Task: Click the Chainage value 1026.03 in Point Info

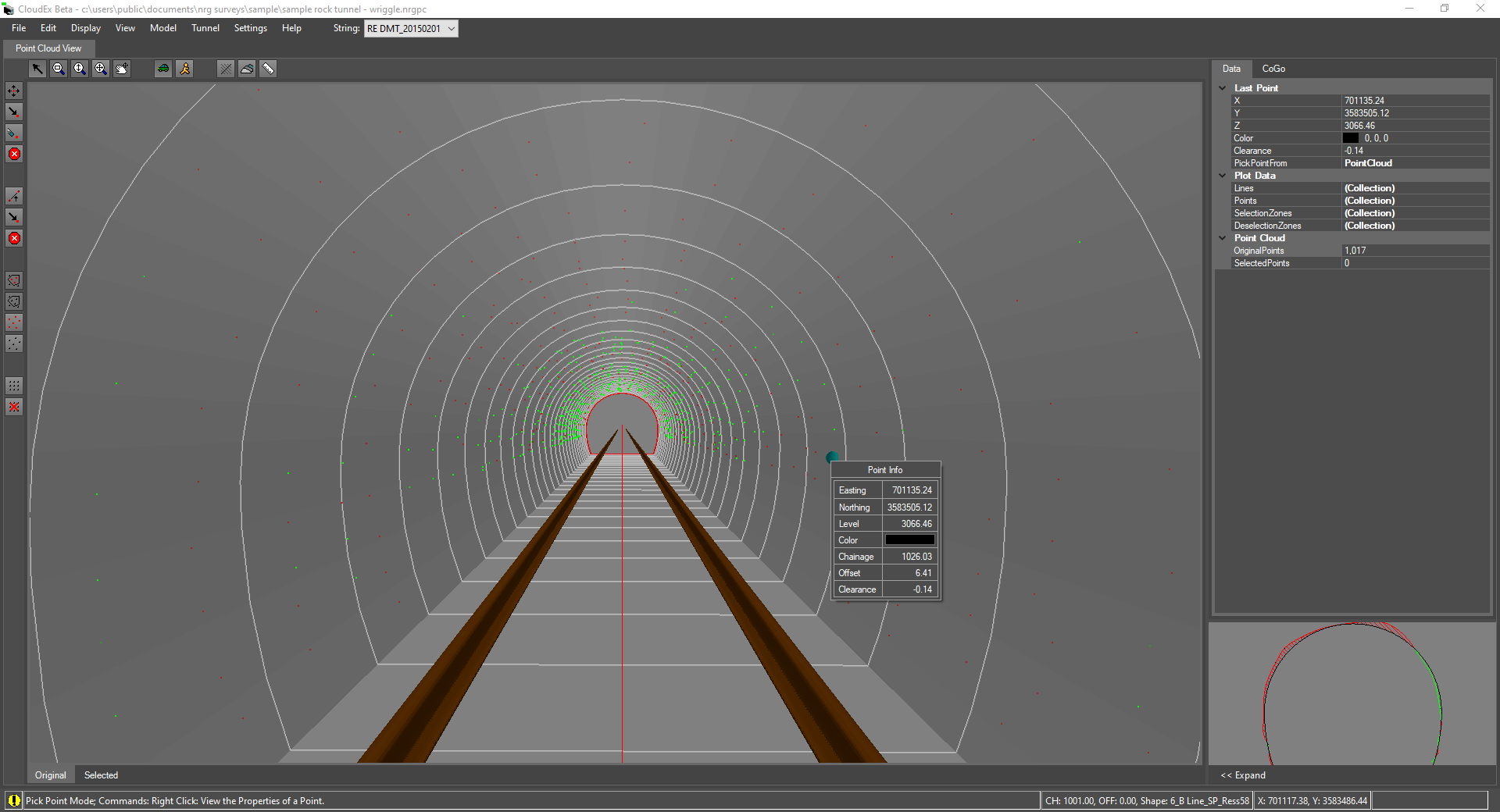Action: tap(910, 557)
